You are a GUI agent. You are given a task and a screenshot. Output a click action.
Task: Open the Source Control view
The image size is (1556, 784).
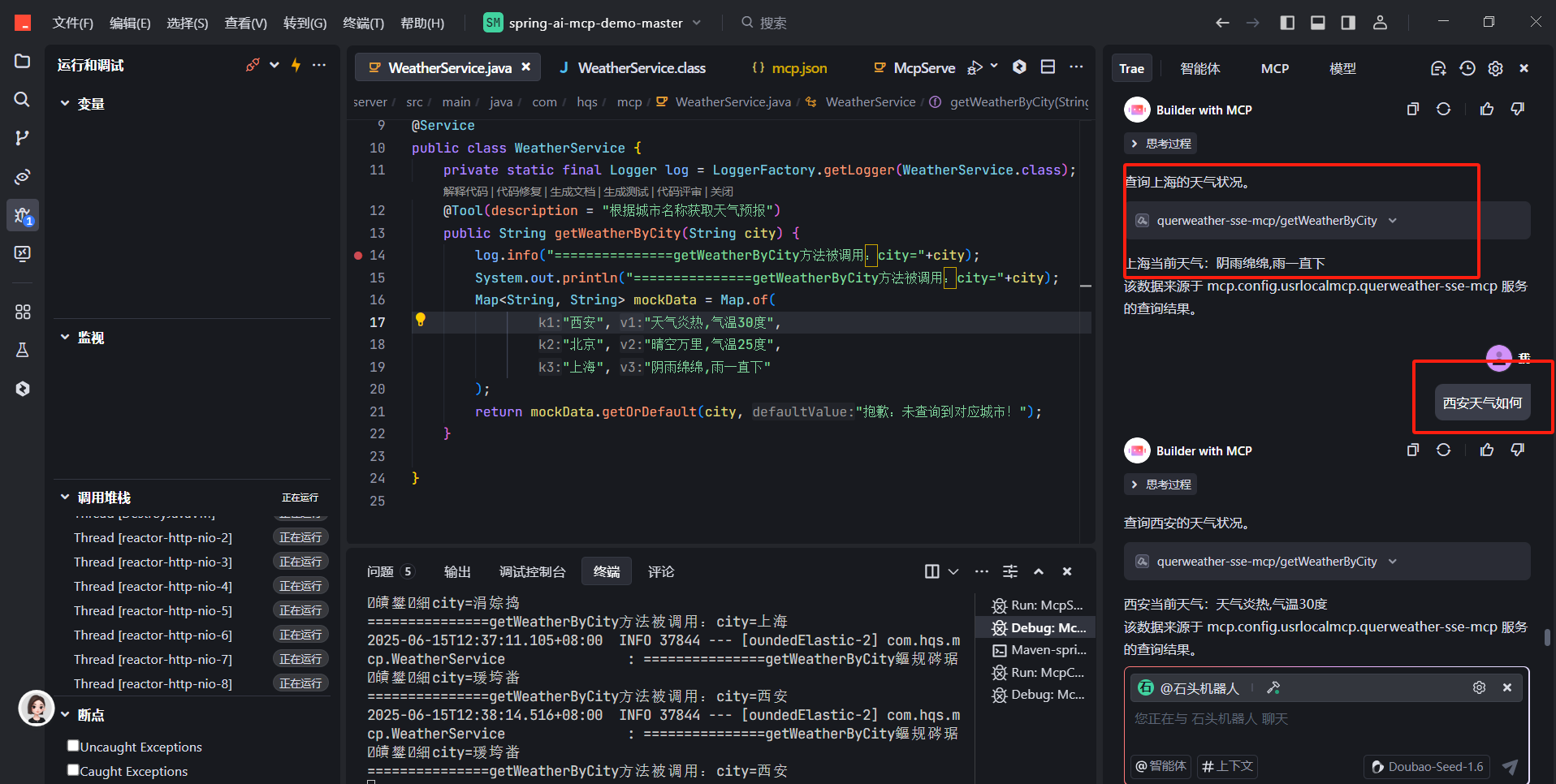click(x=22, y=137)
